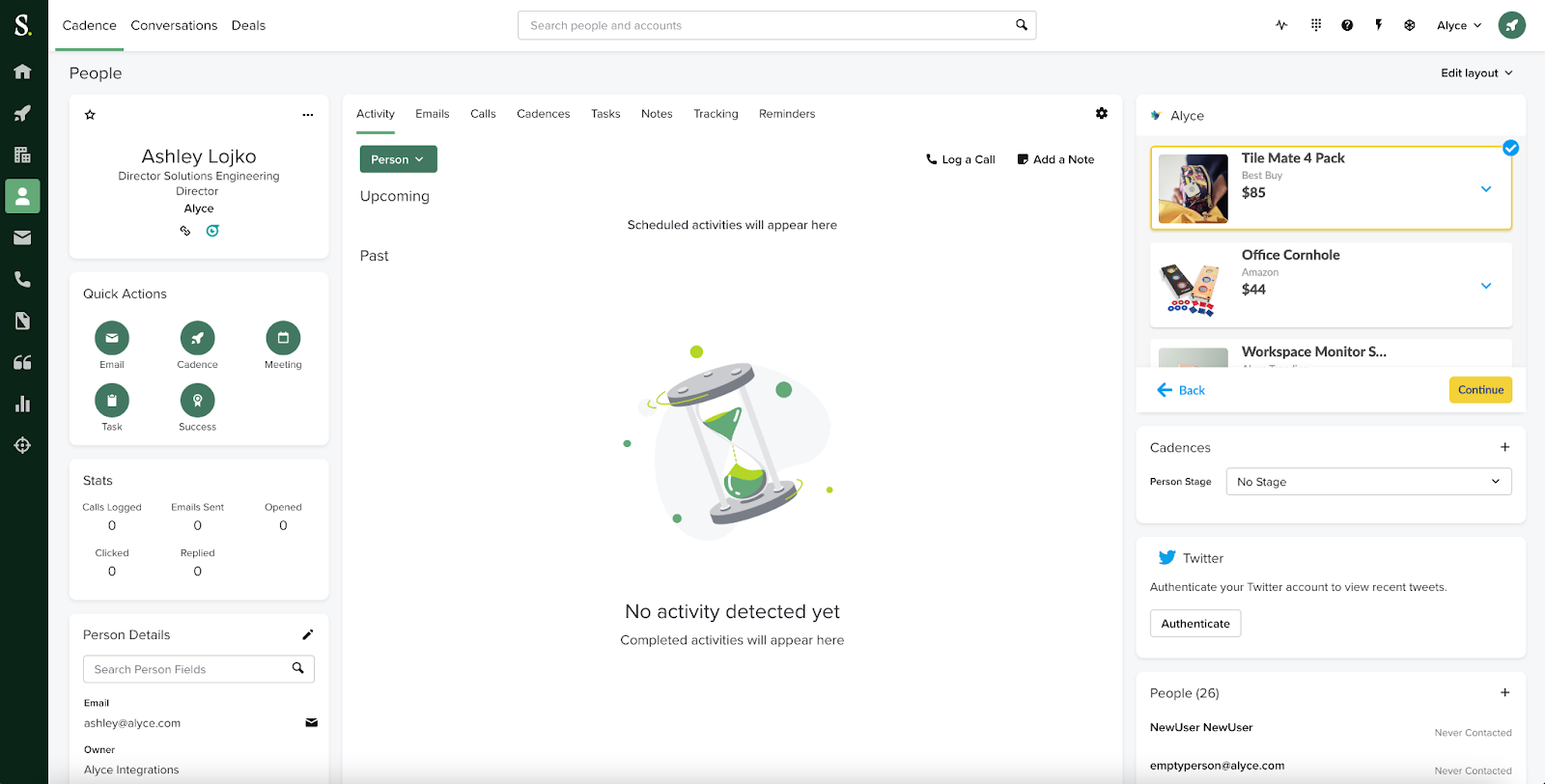The height and width of the screenshot is (784, 1545).
Task: Open the three-dot menu on person card
Action: pos(308,115)
